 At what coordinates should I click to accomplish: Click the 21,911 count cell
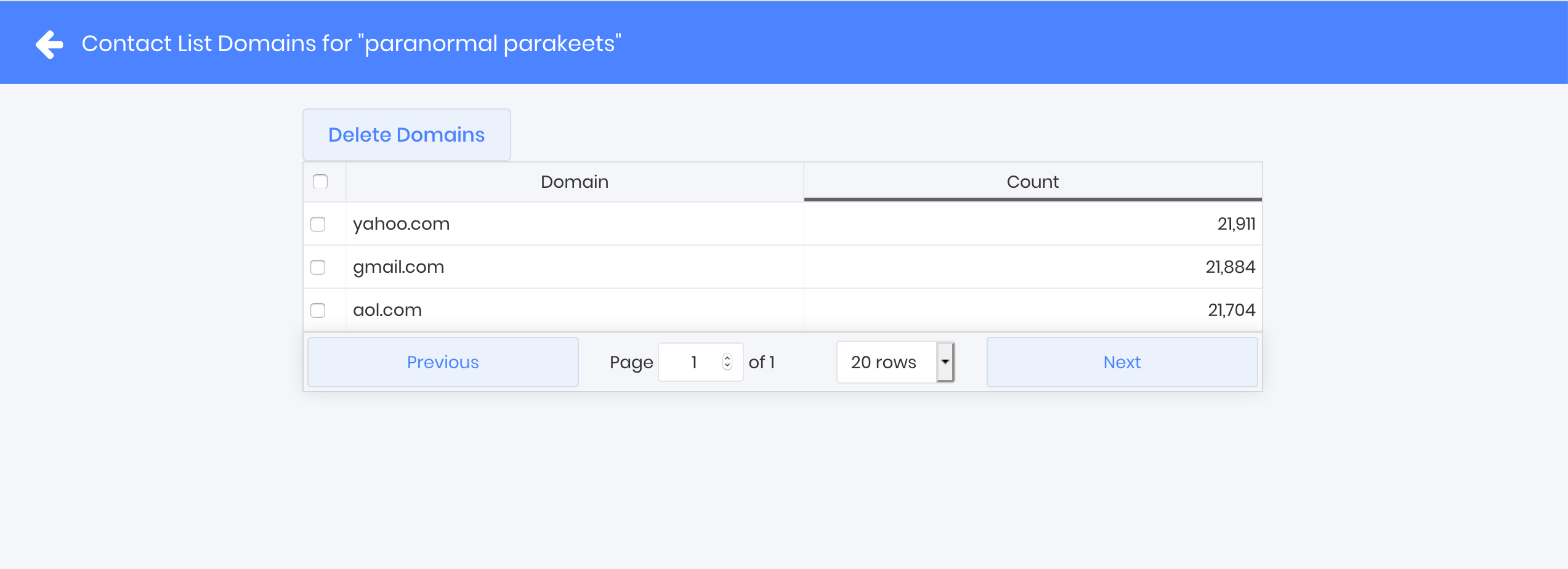[x=1235, y=224]
